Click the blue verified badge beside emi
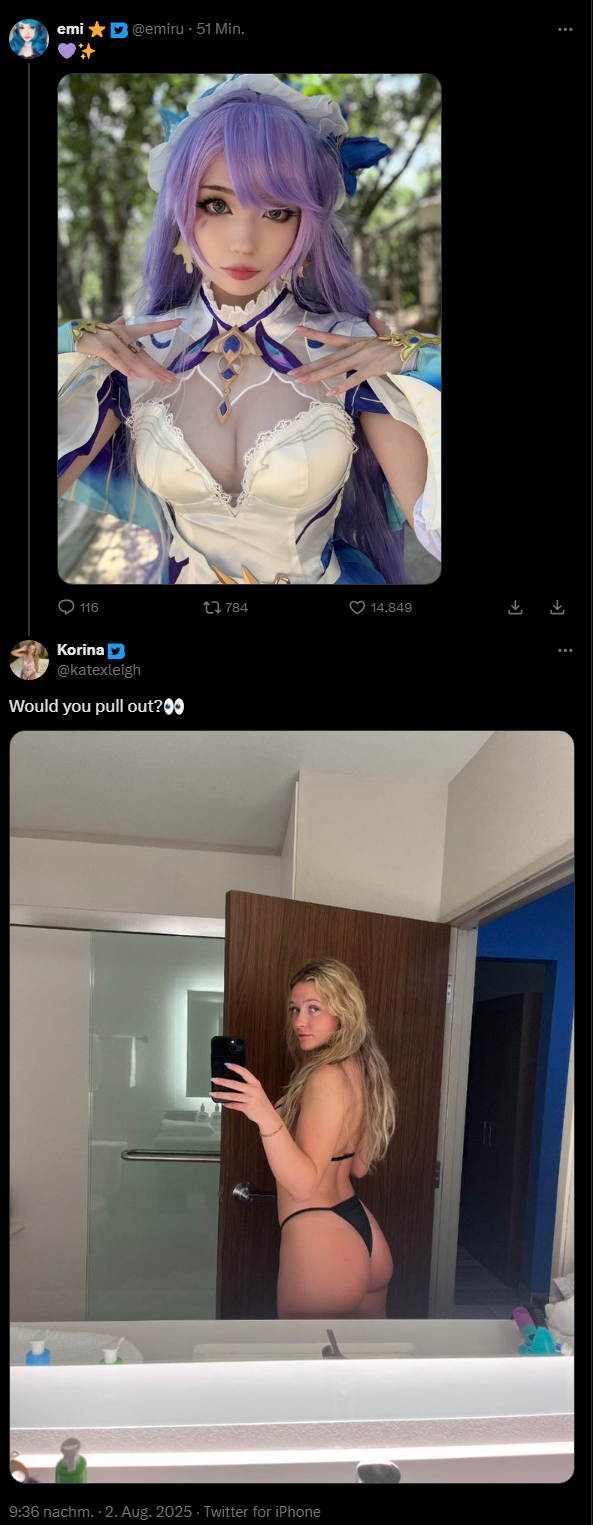The width and height of the screenshot is (593, 1525). point(119,30)
